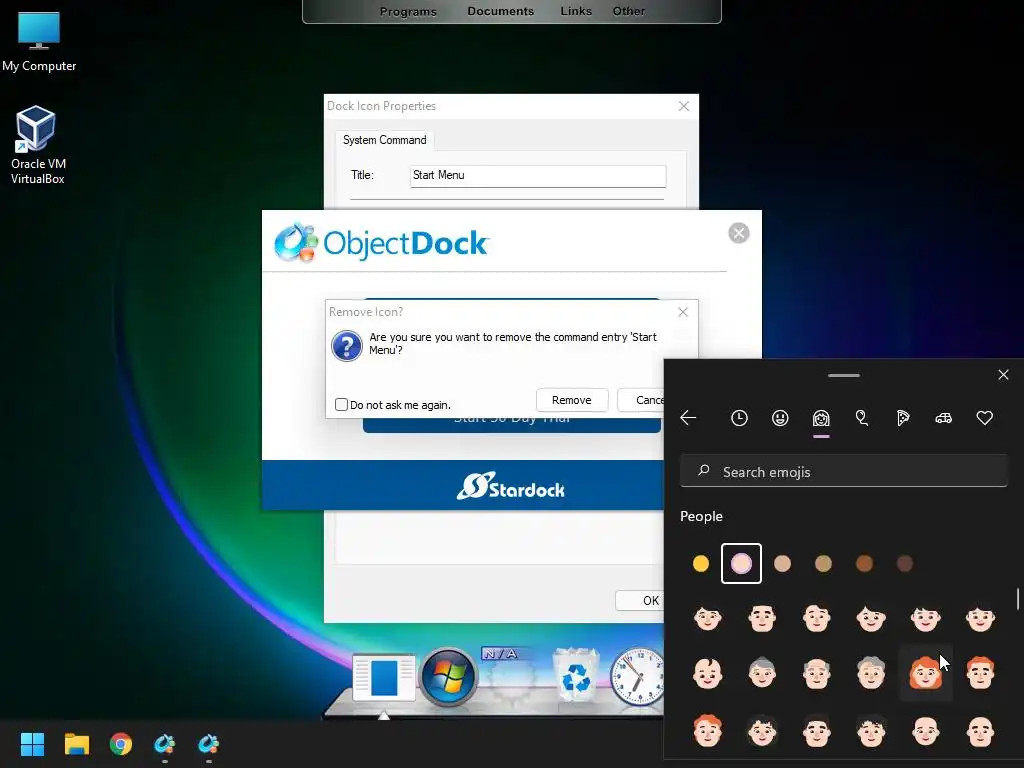The height and width of the screenshot is (768, 1024).
Task: Click the clock icon in ObjectDock
Action: [x=636, y=676]
